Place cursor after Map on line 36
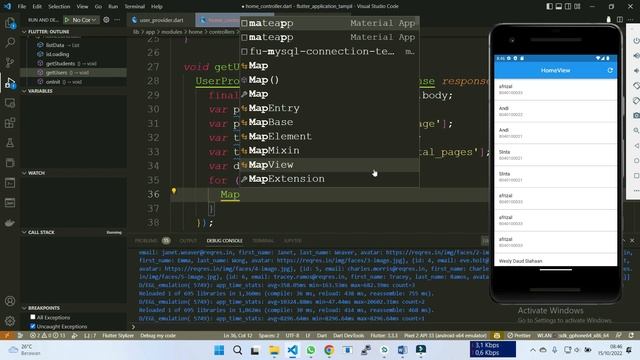 [x=240, y=195]
